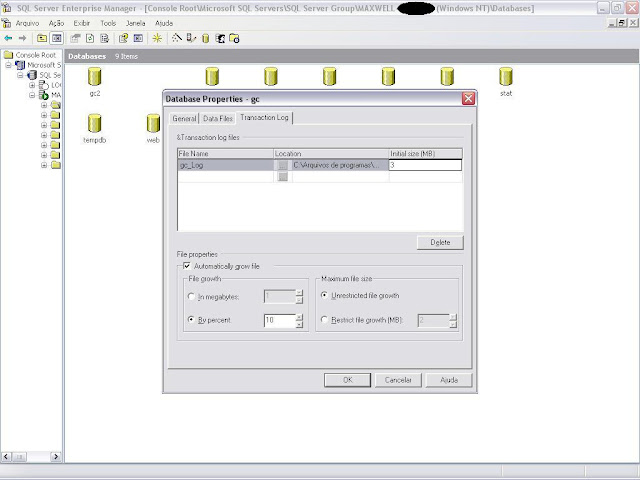The width and height of the screenshot is (640, 480).
Task: Click the Refresh toolbar icon
Action: pyautogui.click(x=90, y=38)
